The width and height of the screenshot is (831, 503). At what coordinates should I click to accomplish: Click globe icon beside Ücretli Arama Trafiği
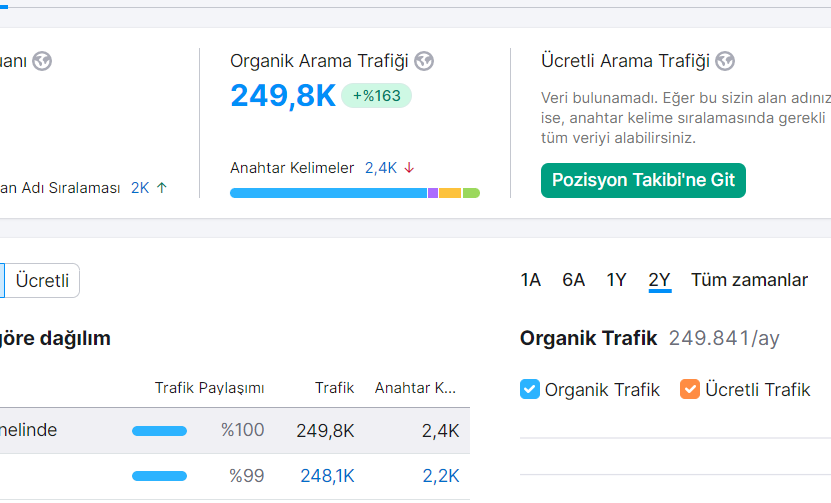(x=725, y=61)
